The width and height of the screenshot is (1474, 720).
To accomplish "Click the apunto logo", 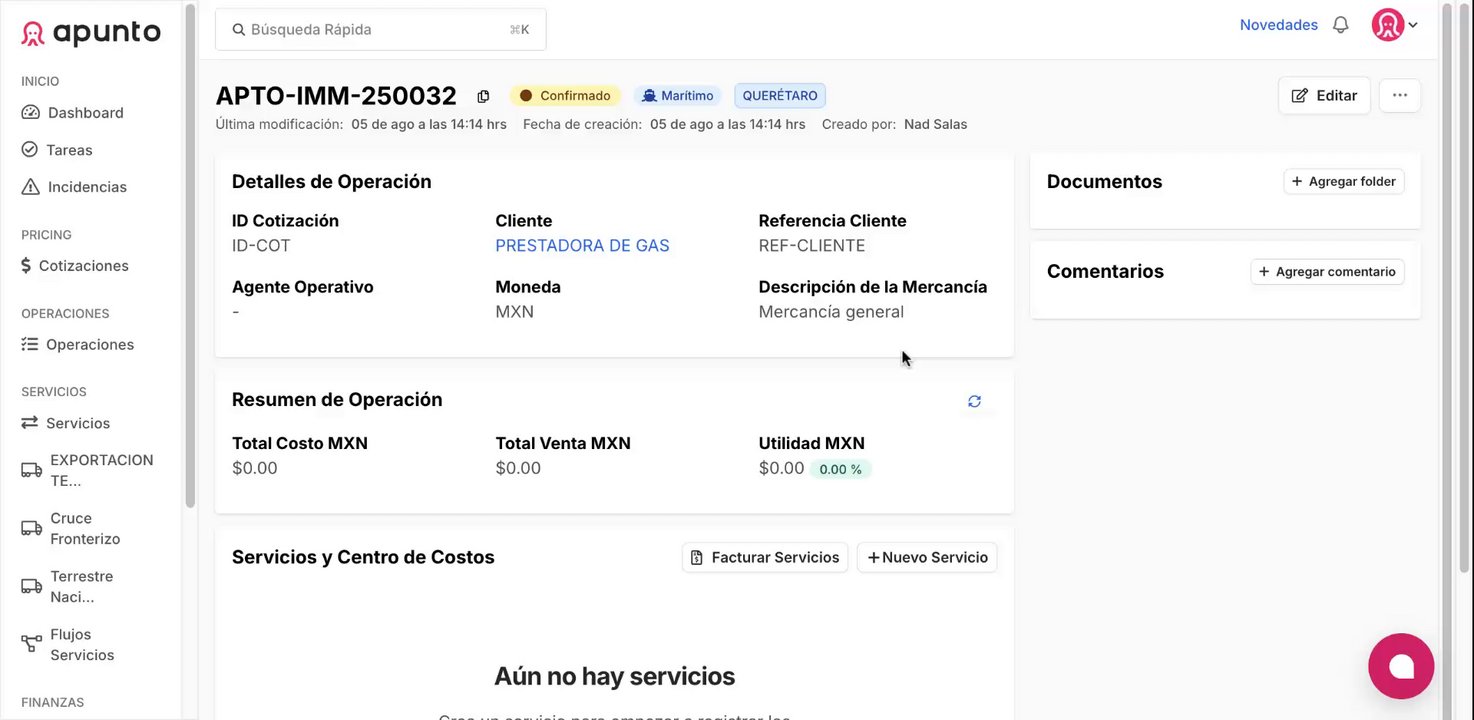I will [x=91, y=33].
